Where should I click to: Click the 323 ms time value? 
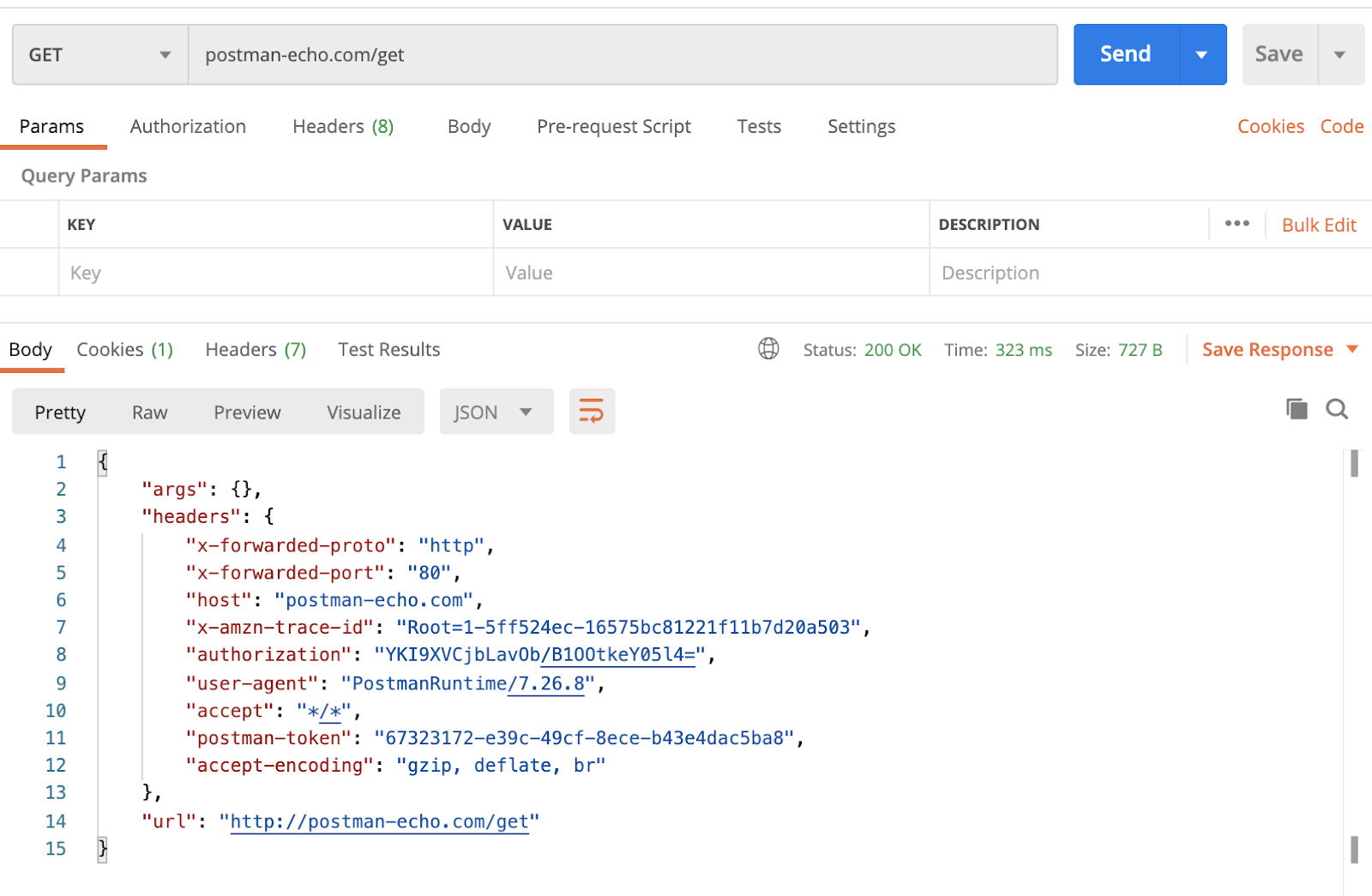[x=1024, y=350]
